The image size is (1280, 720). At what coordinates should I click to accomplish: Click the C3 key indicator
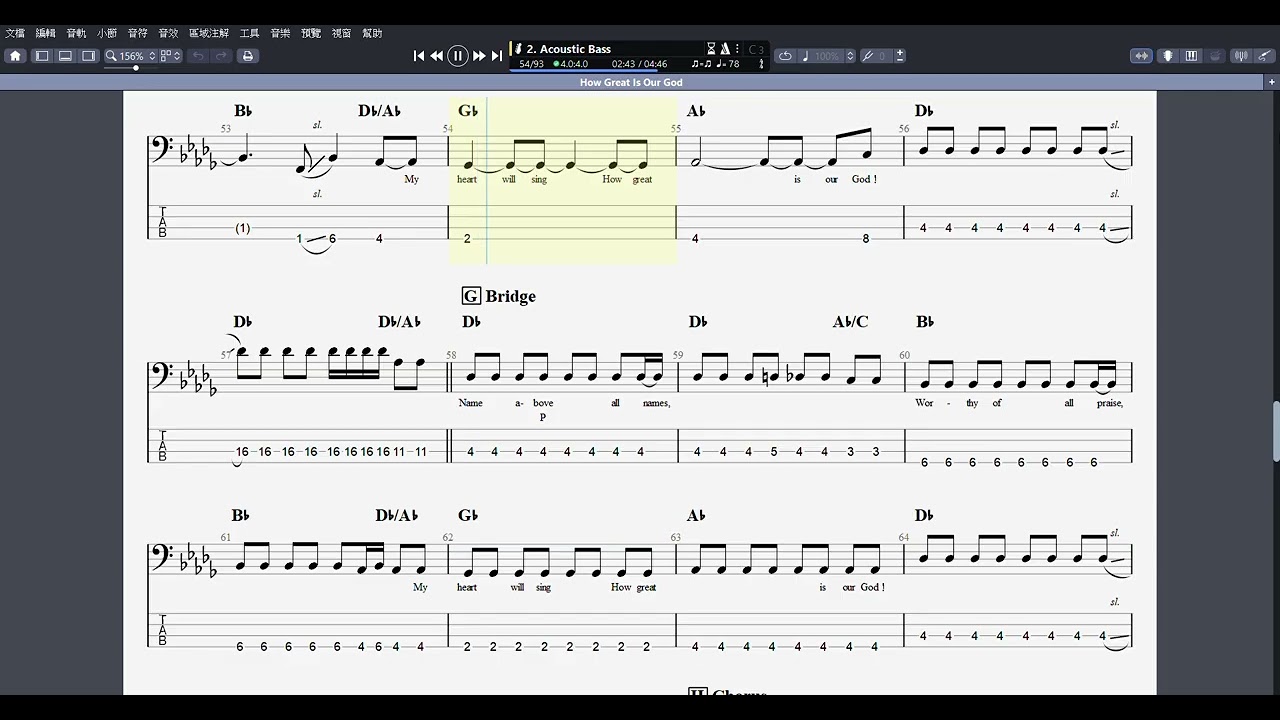[756, 49]
